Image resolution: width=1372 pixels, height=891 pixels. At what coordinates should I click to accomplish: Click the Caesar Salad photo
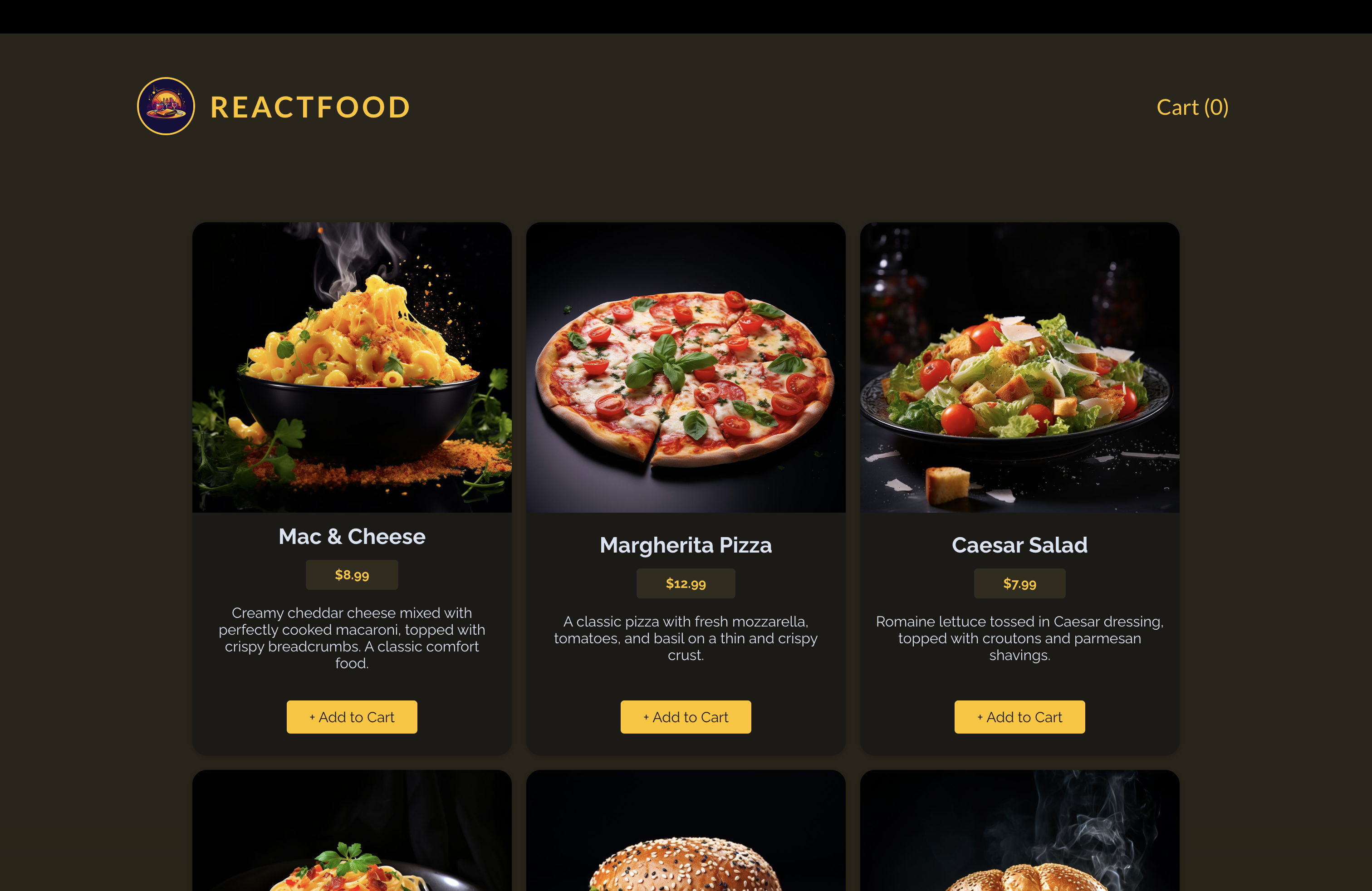point(1019,367)
